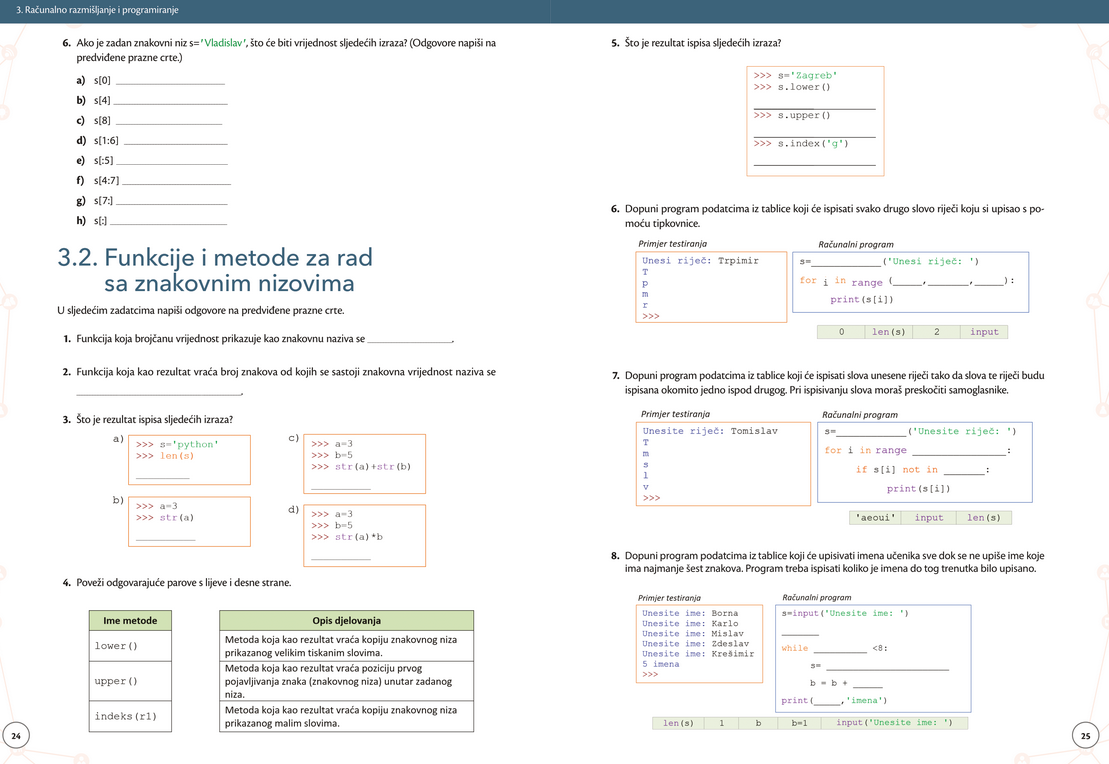This screenshot has width=1109, height=764.
Task: Click section heading '3.2. Funkcije i metode za rad'
Action: coord(215,257)
